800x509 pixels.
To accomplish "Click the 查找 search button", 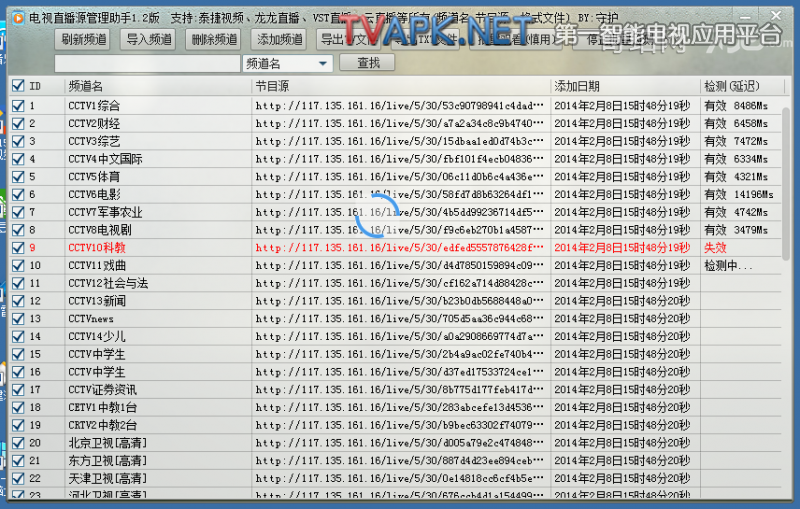I will click(x=367, y=63).
